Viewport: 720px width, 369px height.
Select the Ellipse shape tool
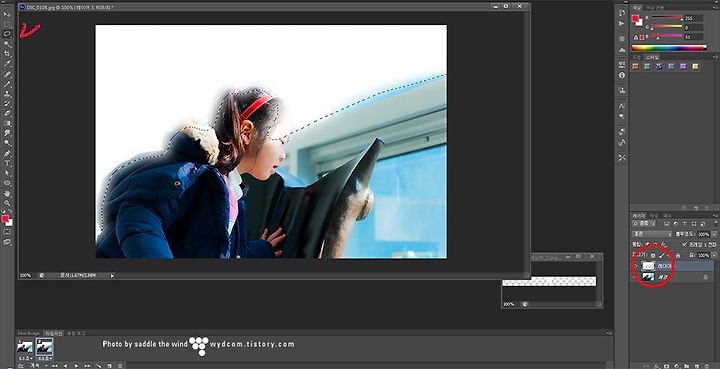coord(7,183)
